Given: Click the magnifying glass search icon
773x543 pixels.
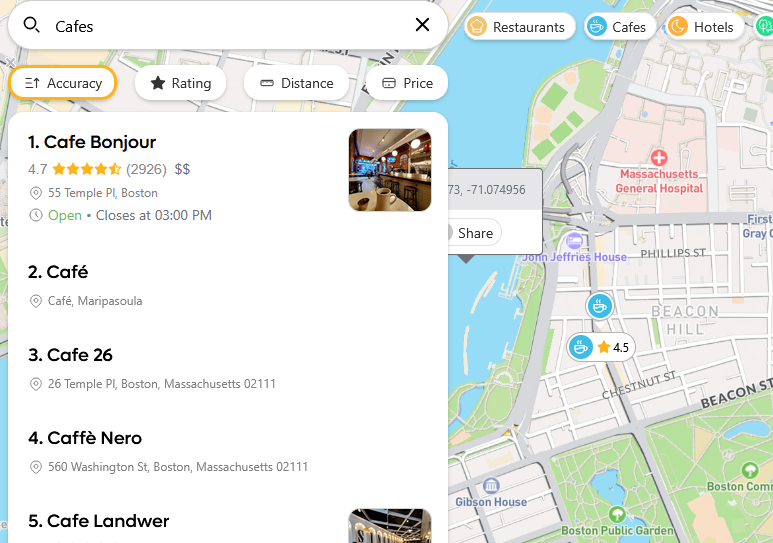Looking at the screenshot, I should pos(32,26).
